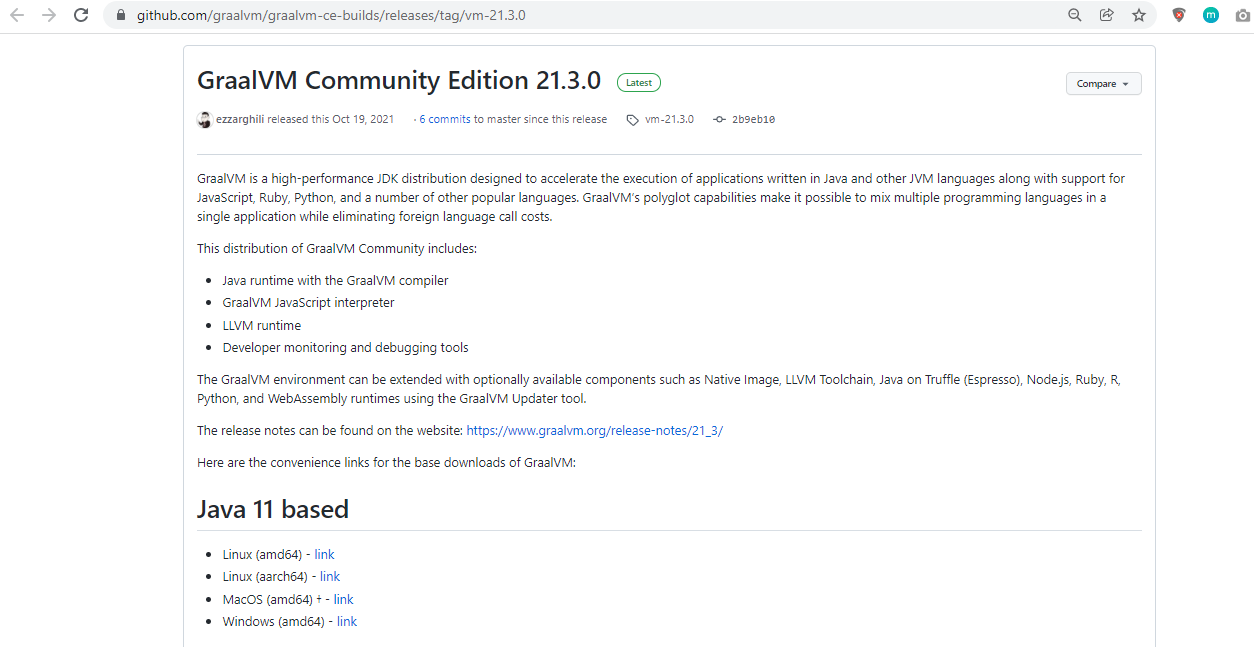Open the browser profile avatar
Viewport: 1254px width, 647px height.
tap(1211, 15)
